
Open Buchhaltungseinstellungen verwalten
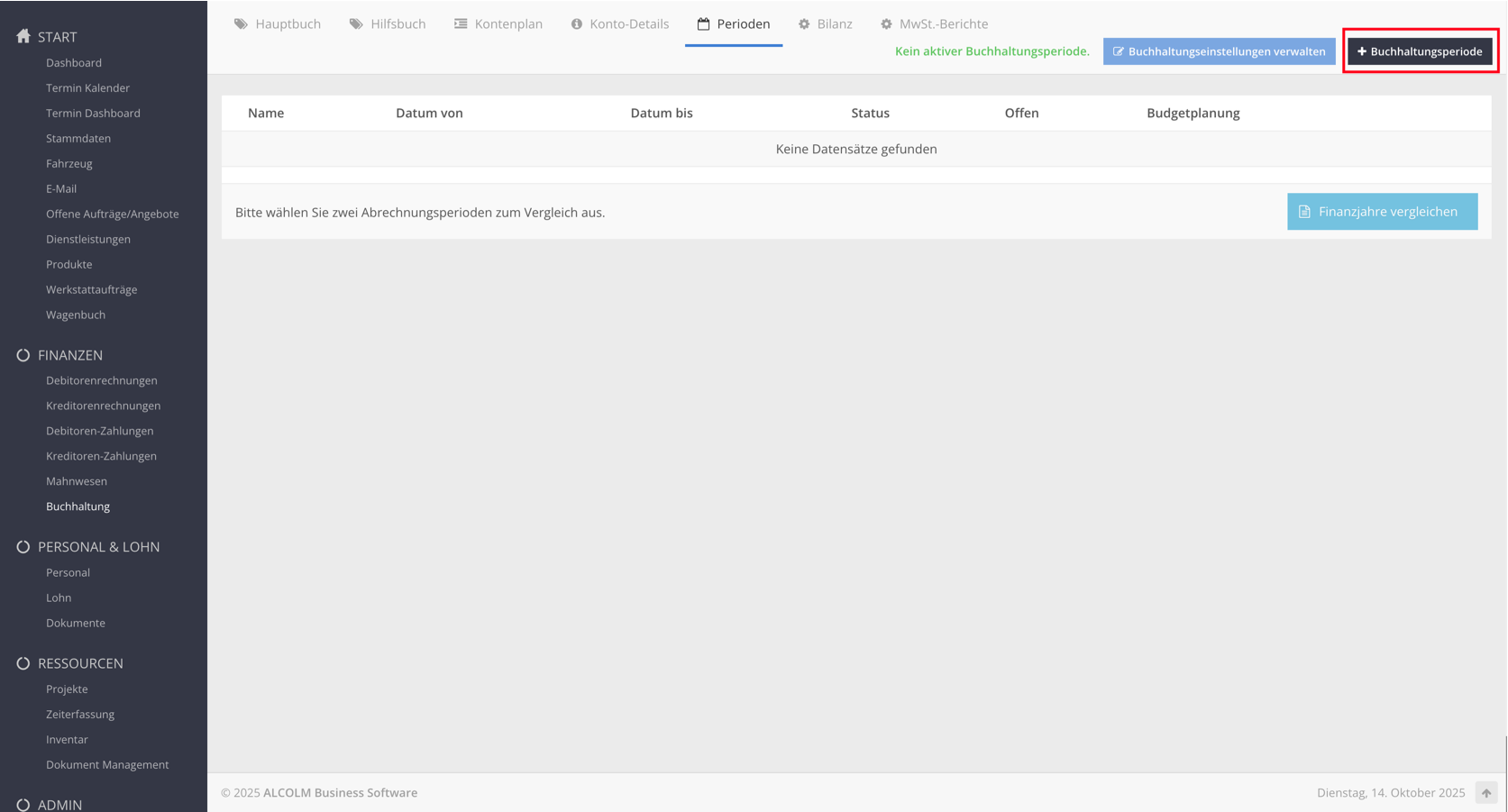(x=1219, y=51)
